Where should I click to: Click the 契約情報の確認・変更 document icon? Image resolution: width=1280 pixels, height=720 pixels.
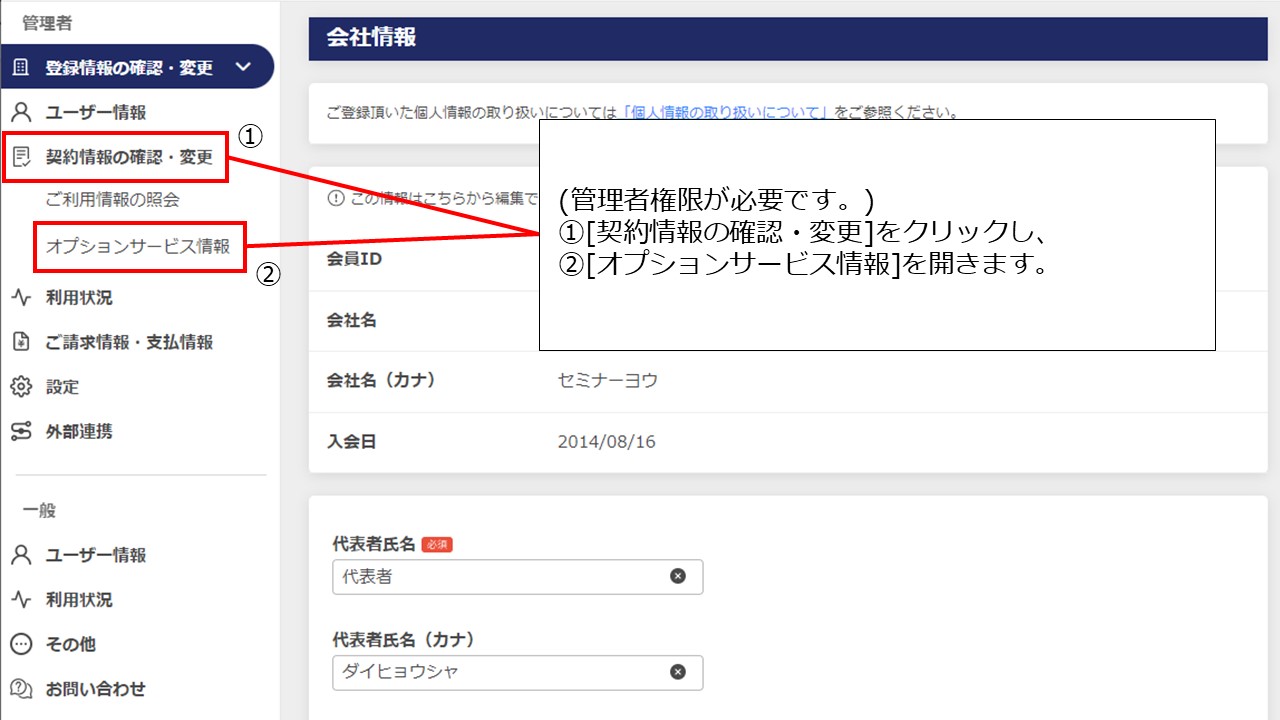(x=22, y=155)
